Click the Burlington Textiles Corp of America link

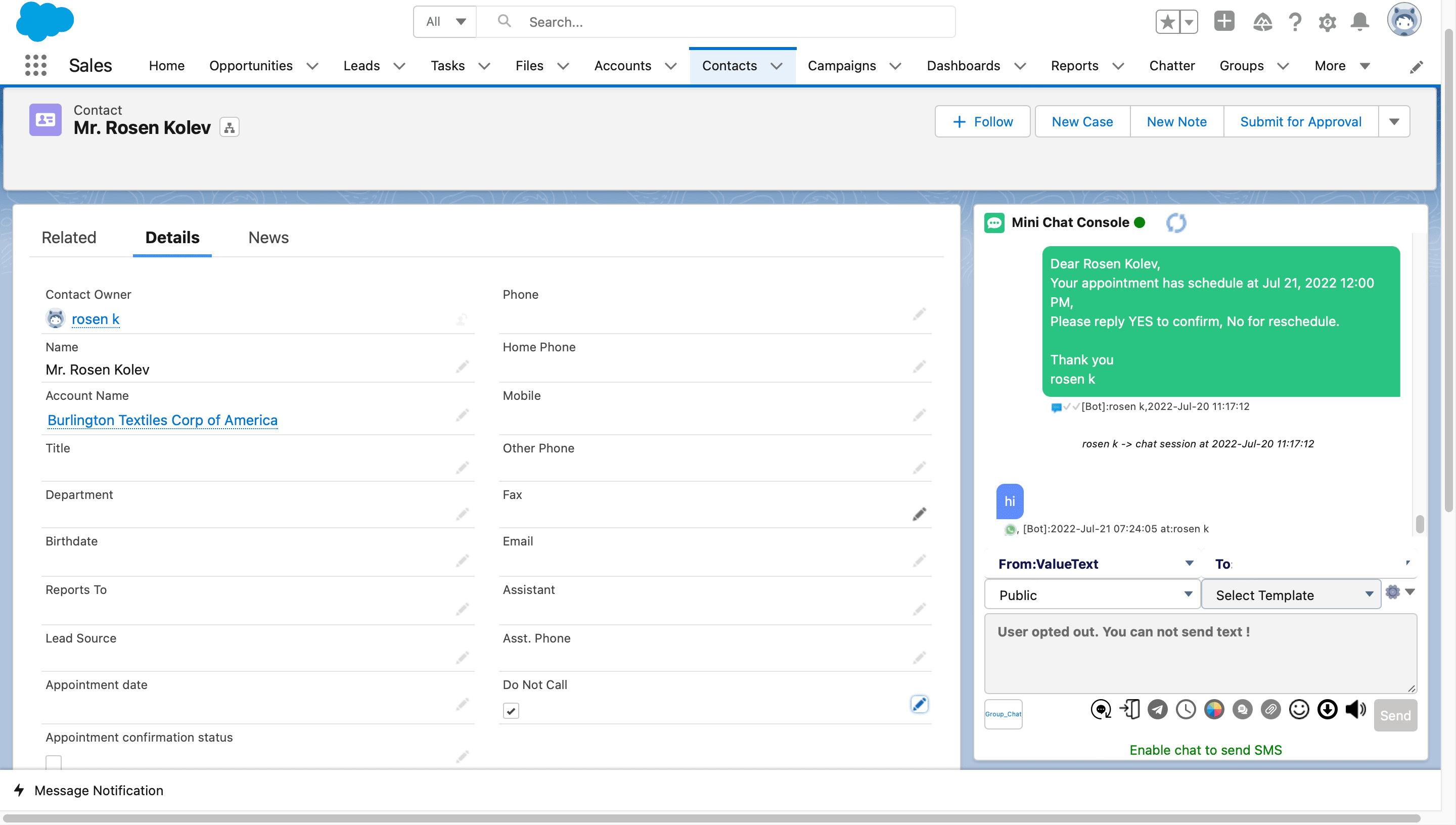click(162, 419)
